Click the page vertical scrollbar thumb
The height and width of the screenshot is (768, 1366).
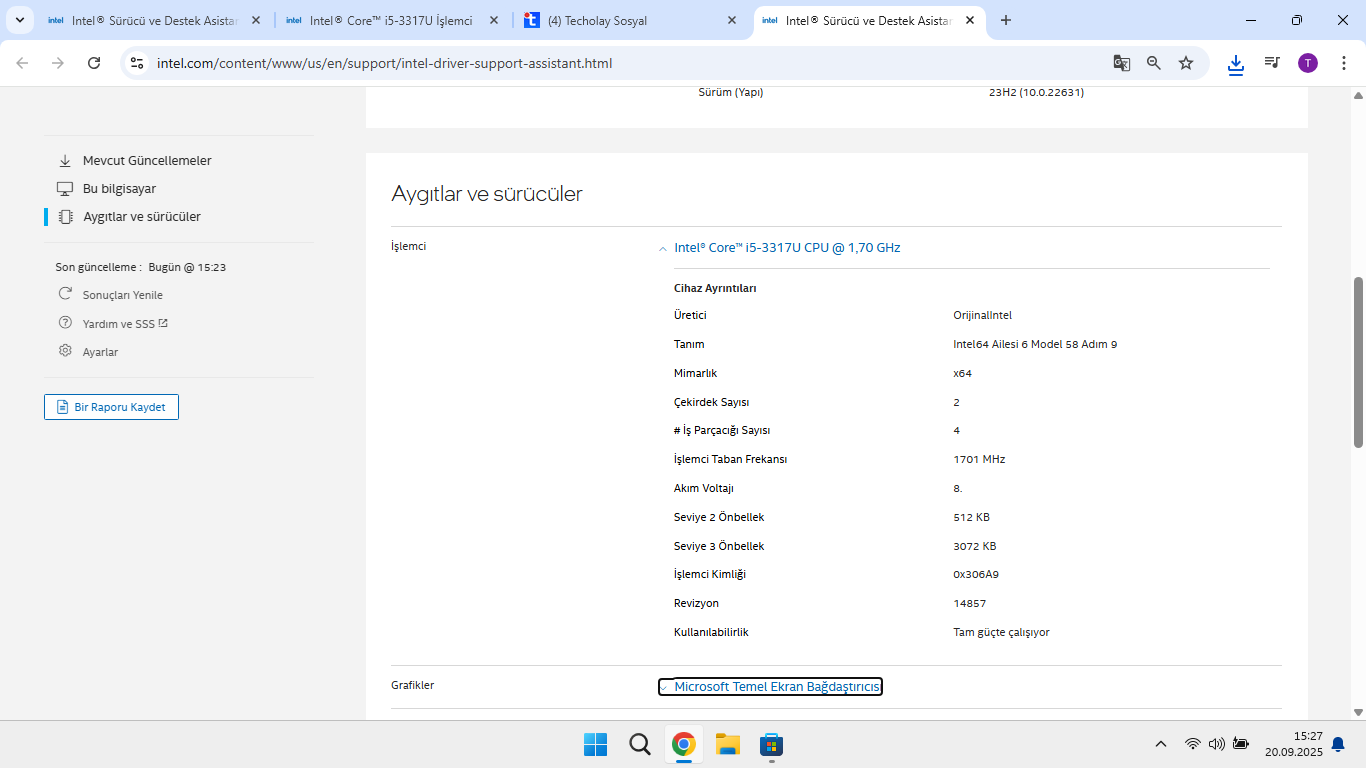point(1358,362)
